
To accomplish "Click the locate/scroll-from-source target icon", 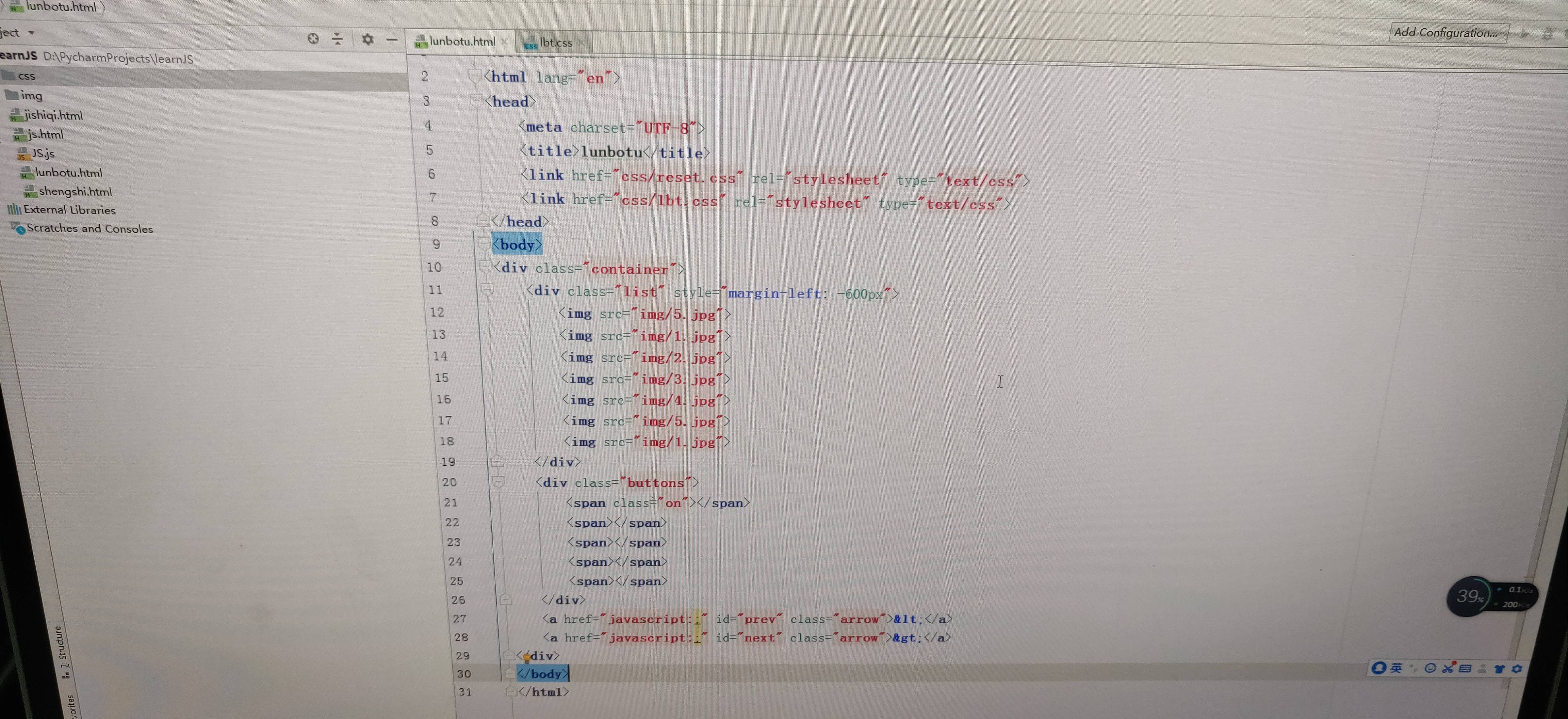I will [313, 39].
